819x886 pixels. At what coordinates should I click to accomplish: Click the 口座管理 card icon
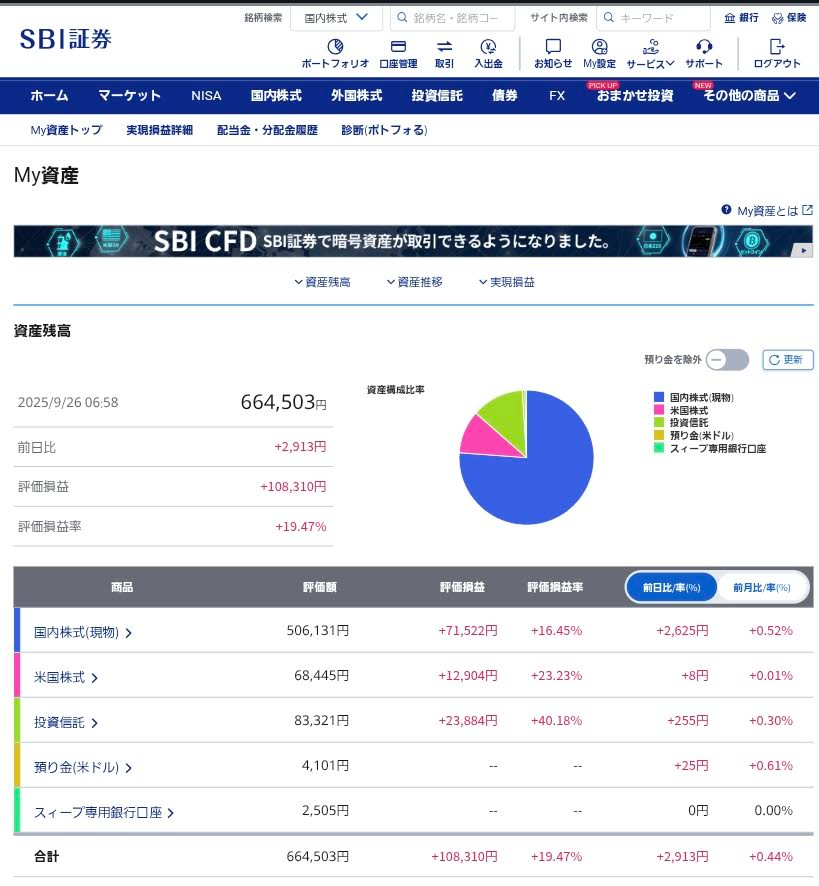point(398,47)
